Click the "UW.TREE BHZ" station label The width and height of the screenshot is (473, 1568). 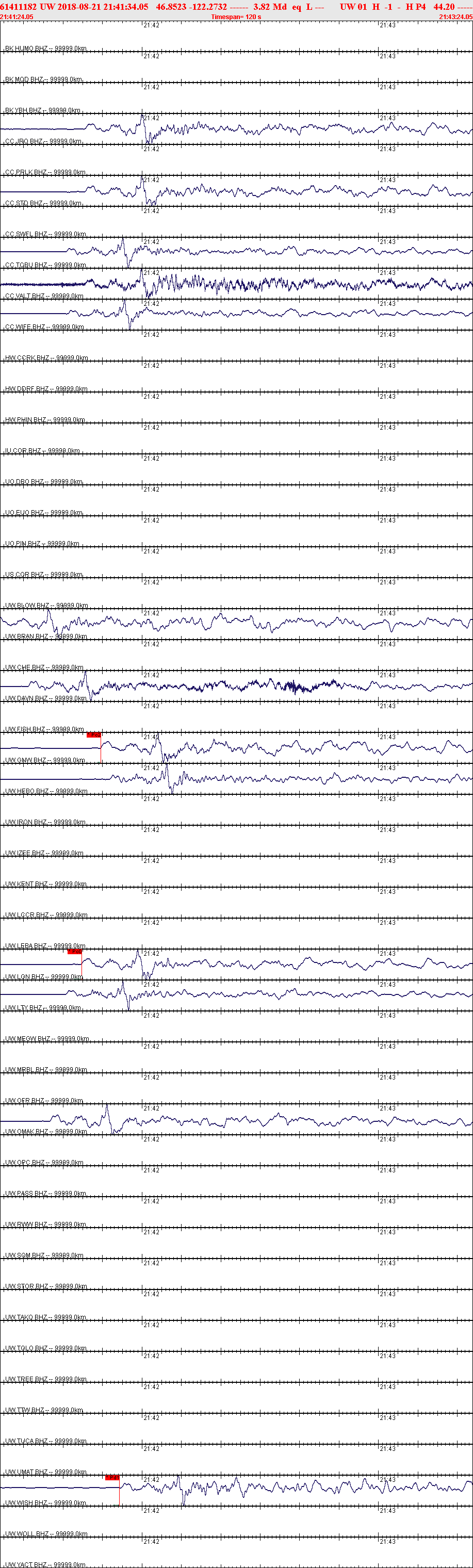(26, 1379)
